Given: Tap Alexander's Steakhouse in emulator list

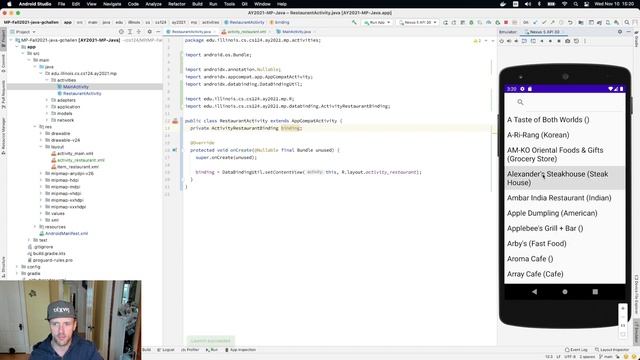Looking at the screenshot, I should 564,178.
